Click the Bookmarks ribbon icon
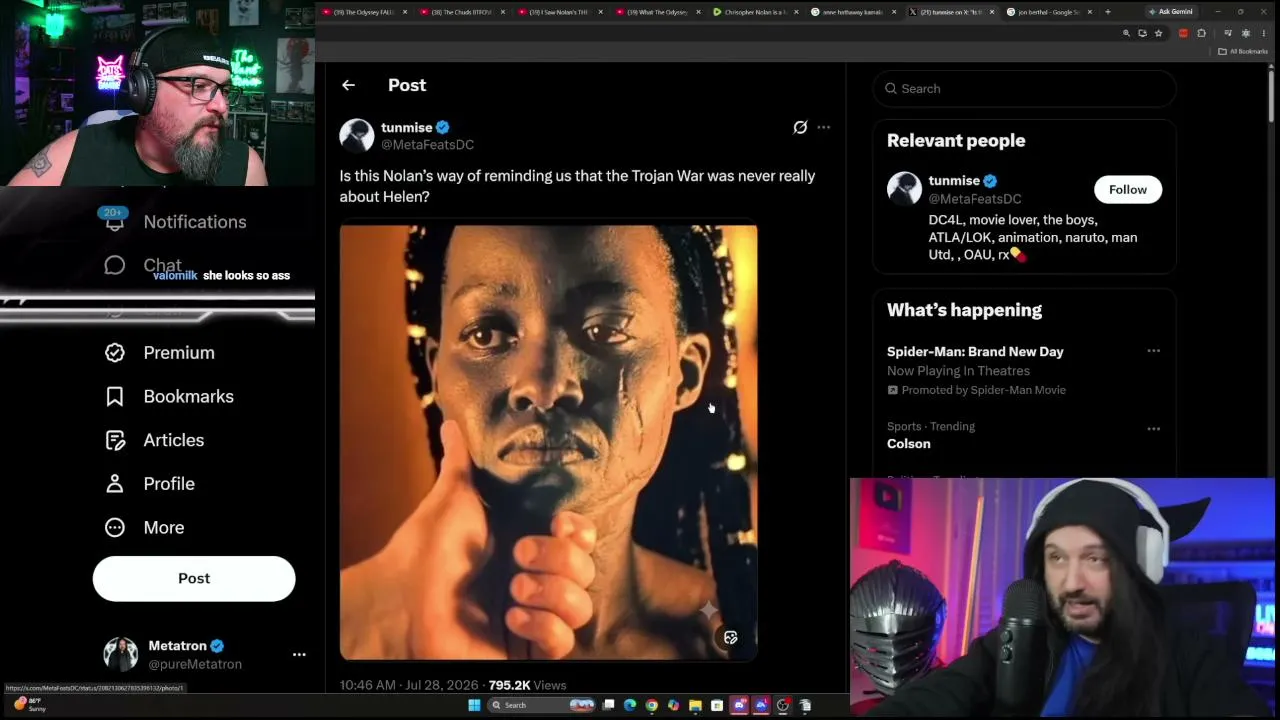 pyautogui.click(x=115, y=397)
